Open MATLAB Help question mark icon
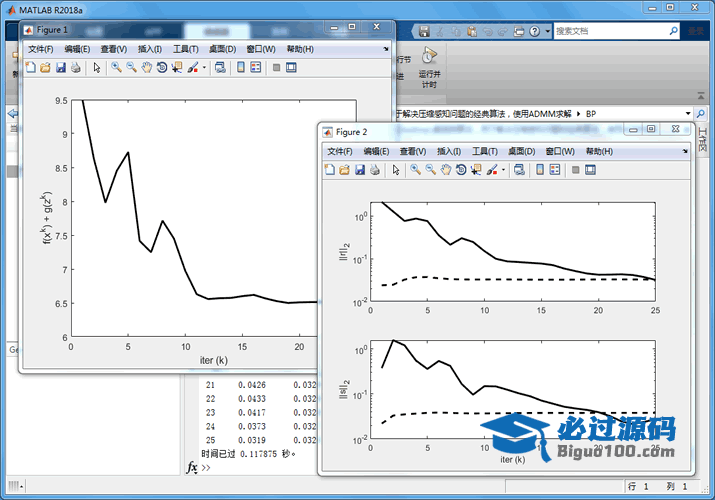715x500 pixels. coord(535,31)
